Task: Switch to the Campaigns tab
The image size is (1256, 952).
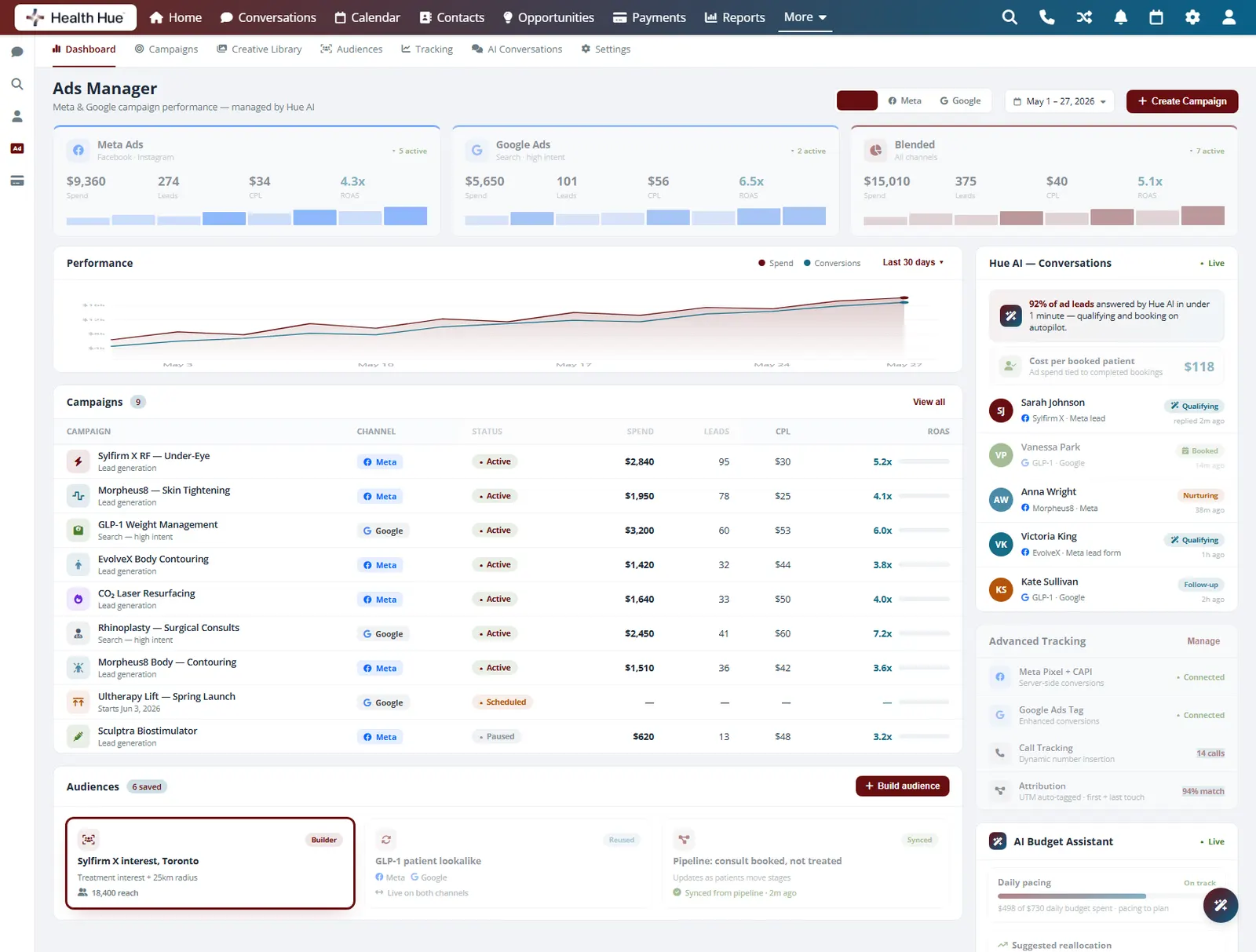Action: [166, 49]
